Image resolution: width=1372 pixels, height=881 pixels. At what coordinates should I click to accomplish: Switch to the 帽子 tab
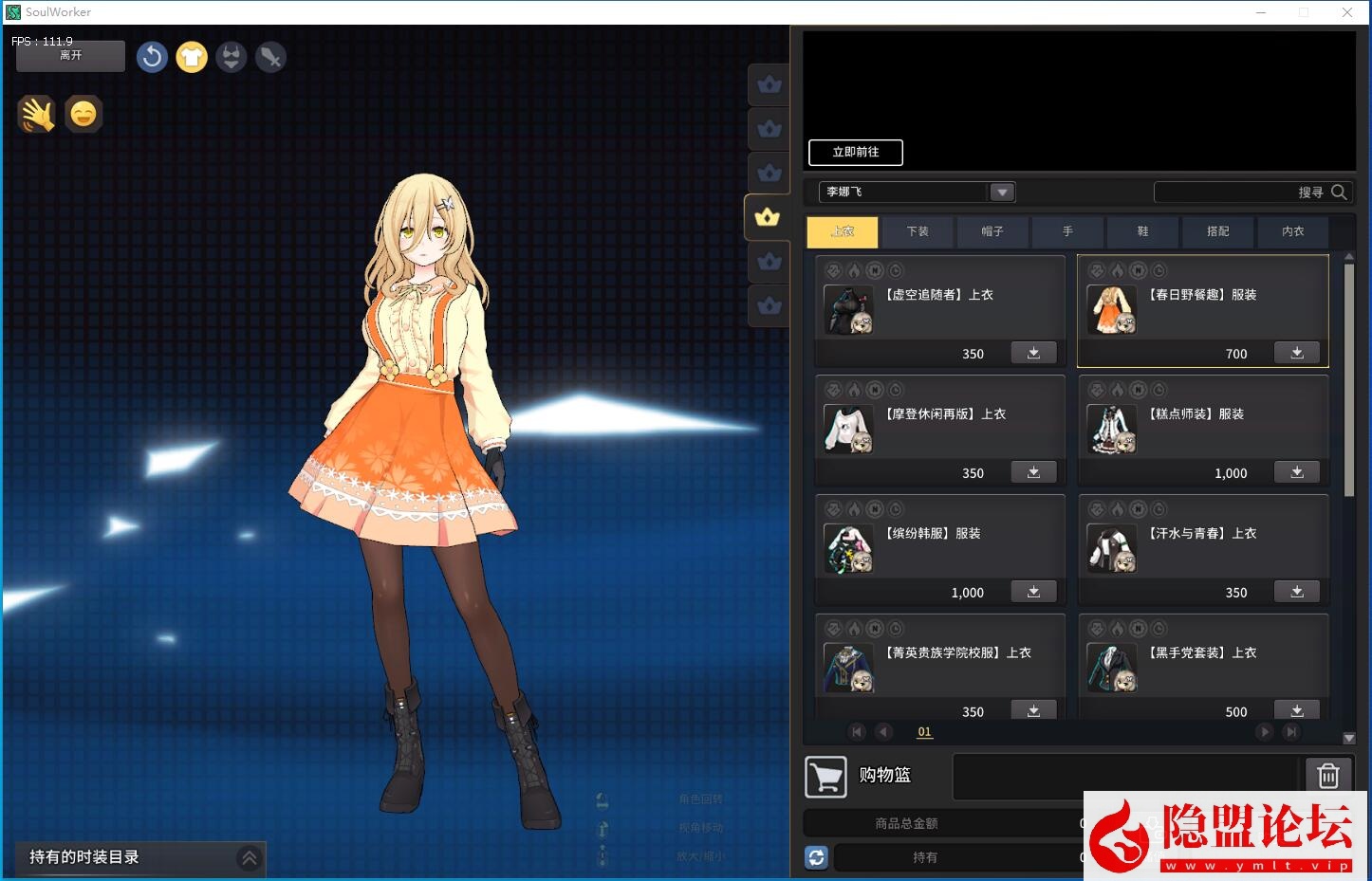click(992, 231)
